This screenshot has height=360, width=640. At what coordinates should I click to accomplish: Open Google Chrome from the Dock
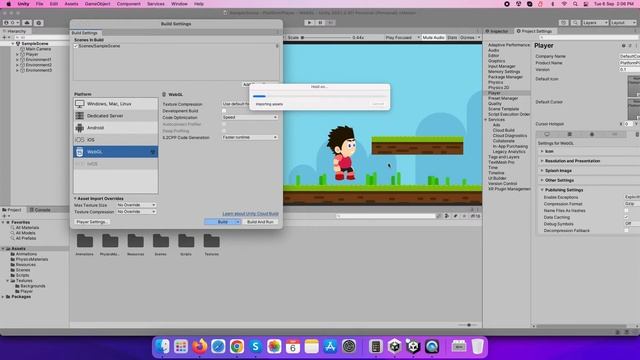pyautogui.click(x=237, y=347)
